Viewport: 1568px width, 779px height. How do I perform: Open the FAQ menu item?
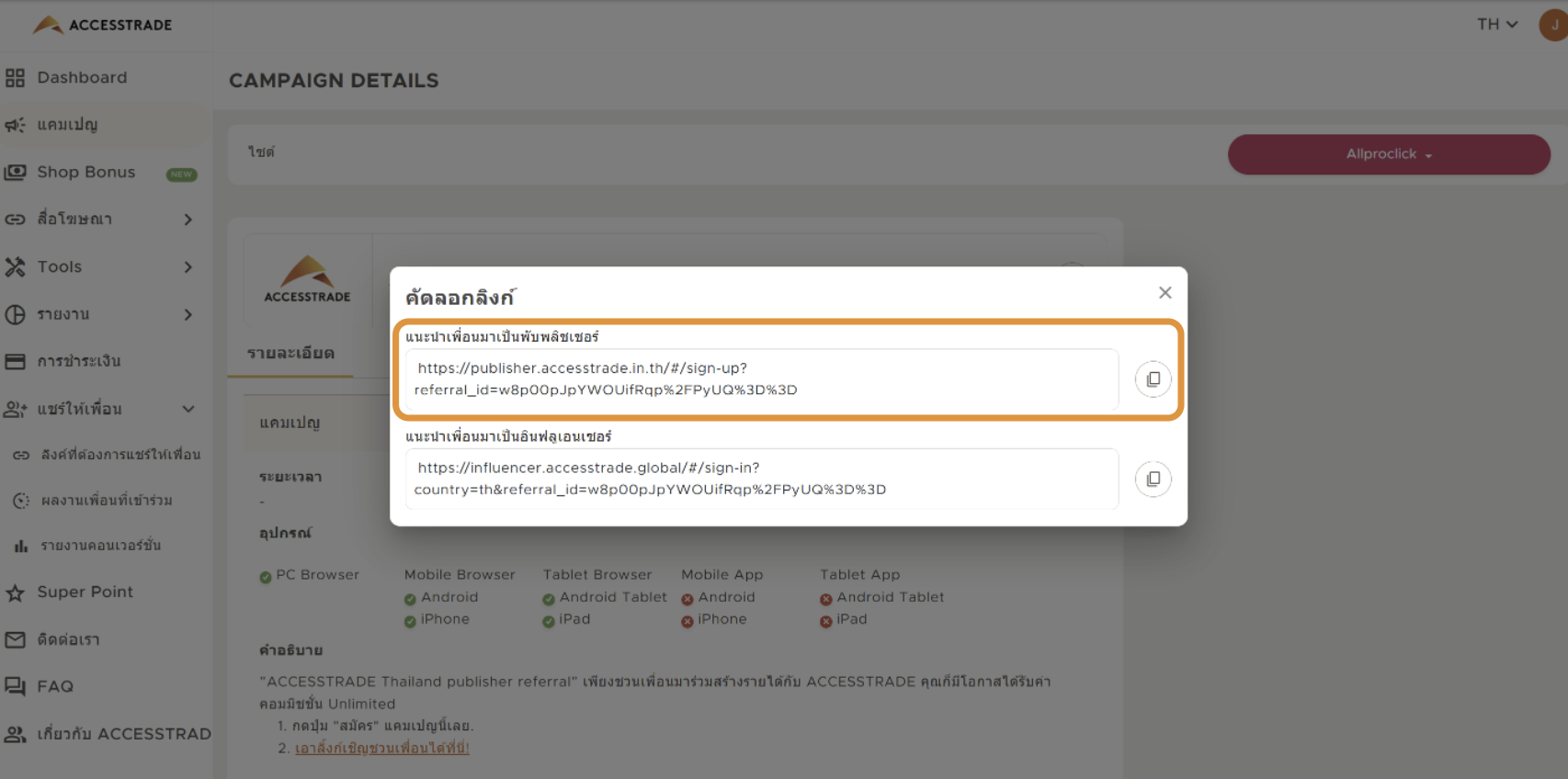pos(55,686)
